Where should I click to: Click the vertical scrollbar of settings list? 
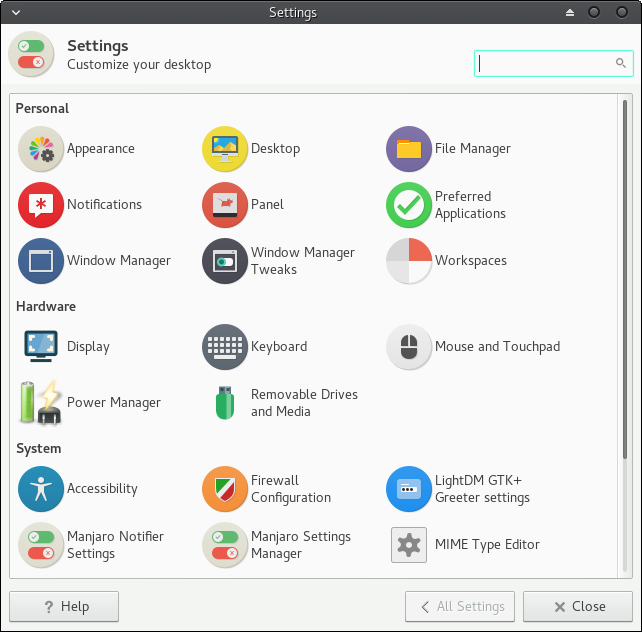pos(625,278)
